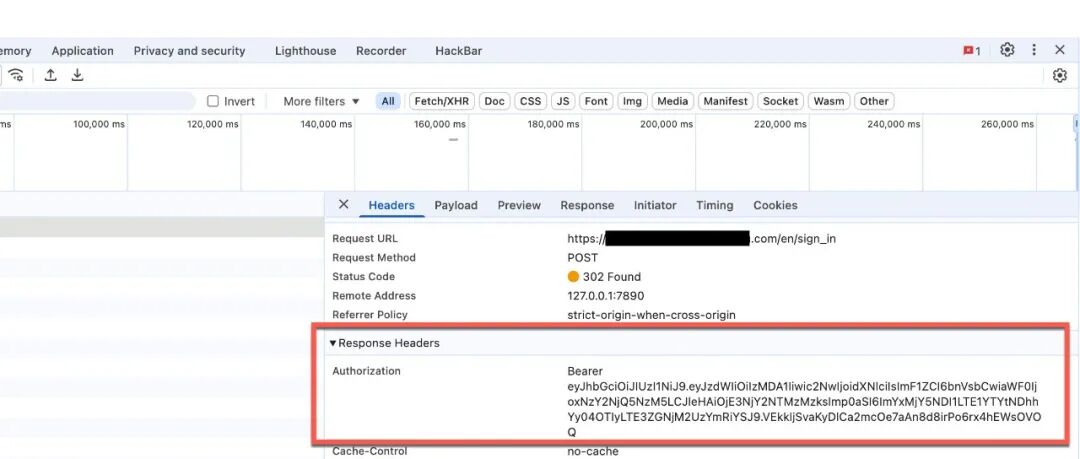Click the Request URL value
The image size is (1080, 459).
[701, 238]
